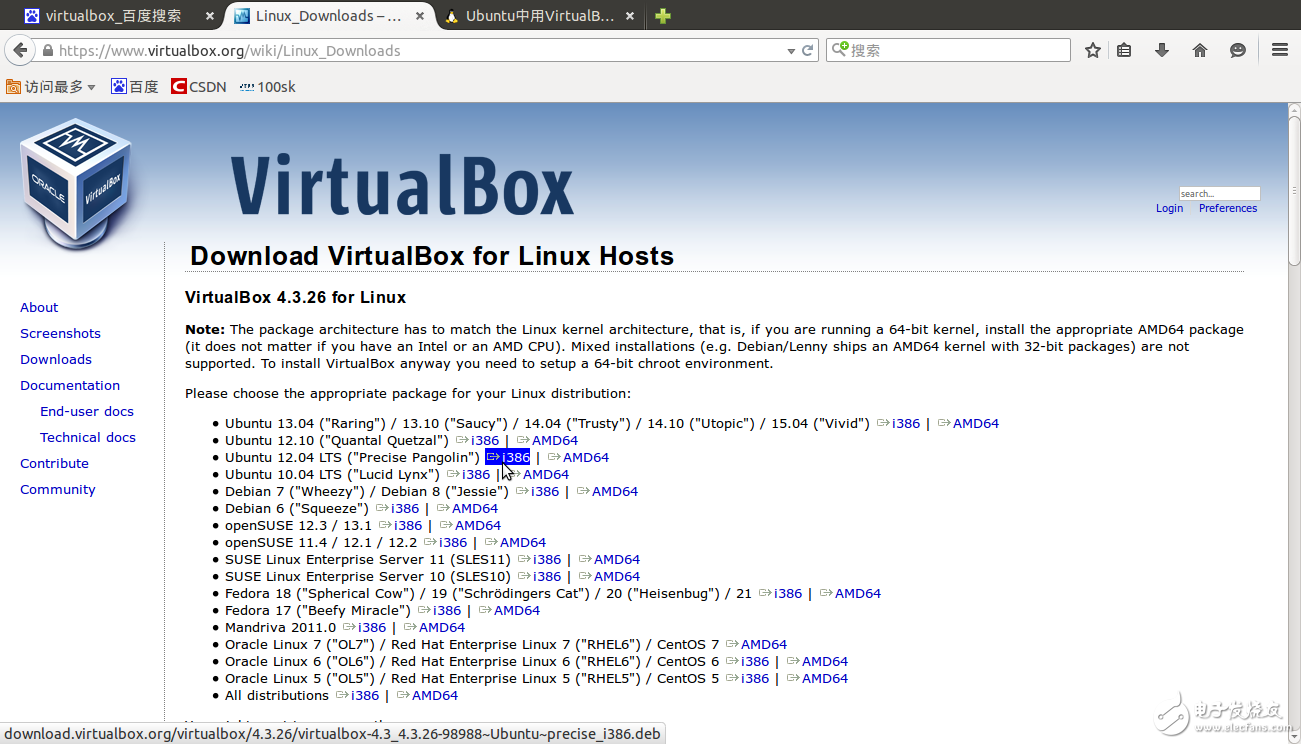The image size is (1301, 744).
Task: Go back with the browser back arrow
Action: click(19, 50)
